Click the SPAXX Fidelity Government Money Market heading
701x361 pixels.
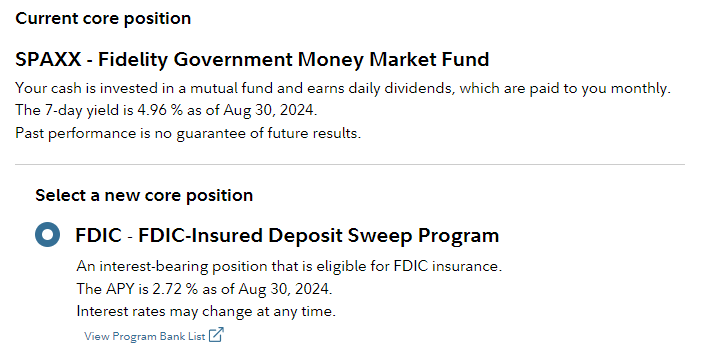(x=252, y=59)
